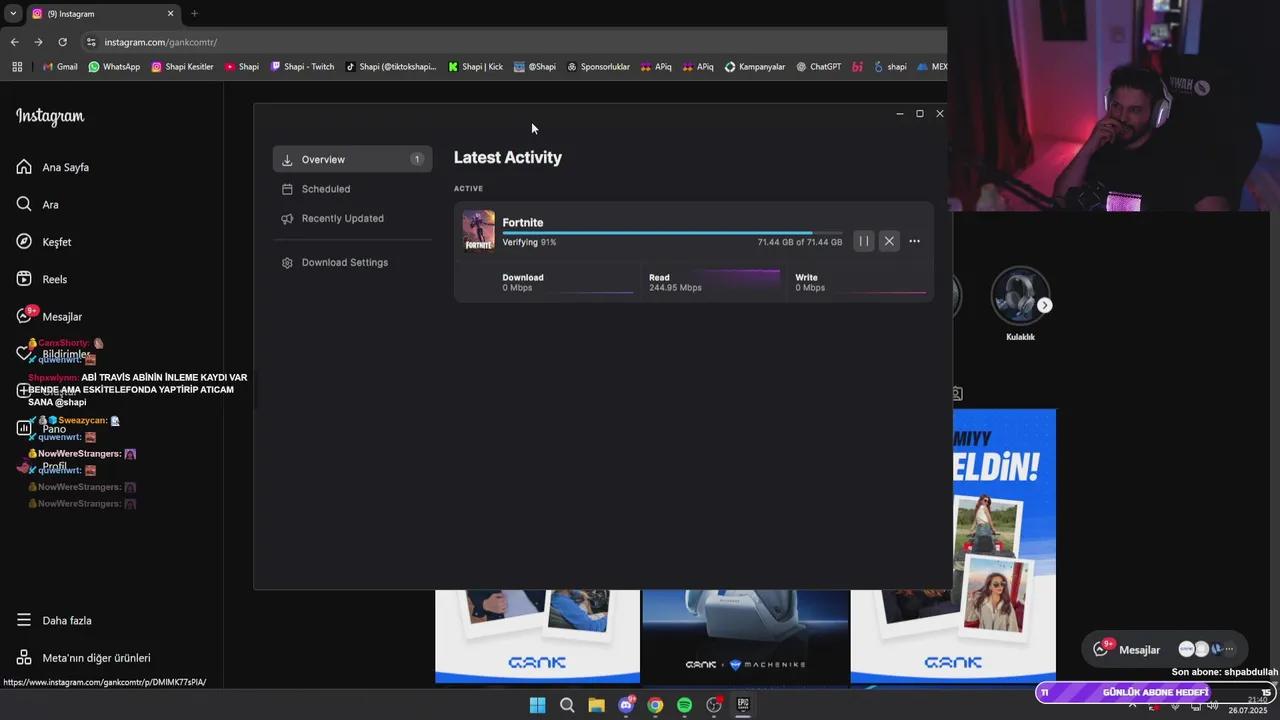This screenshot has width=1280, height=720.
Task: Close the Instagram browser tab
Action: (x=170, y=14)
